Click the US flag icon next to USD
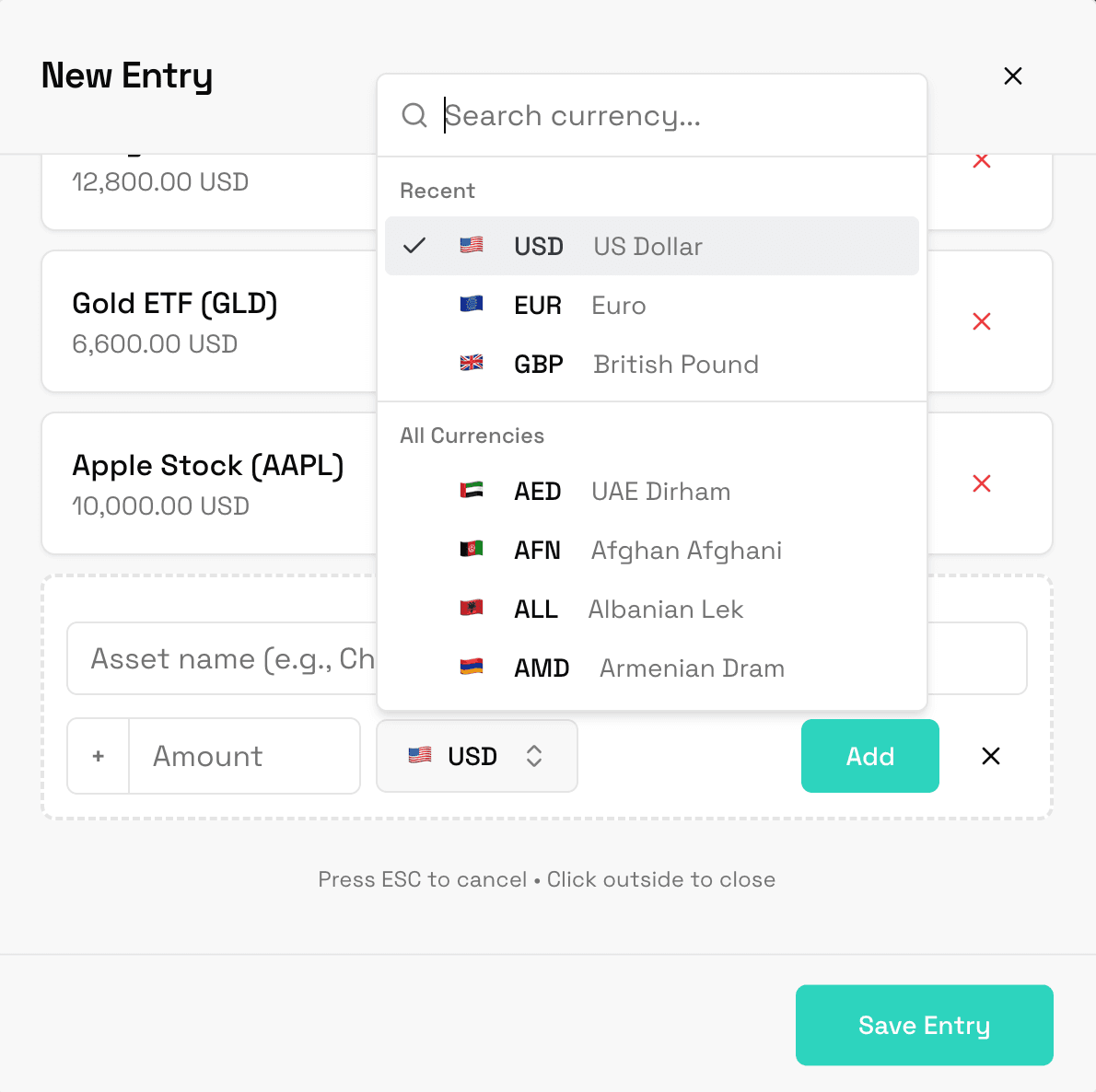Image resolution: width=1096 pixels, height=1092 pixels. pyautogui.click(x=472, y=246)
